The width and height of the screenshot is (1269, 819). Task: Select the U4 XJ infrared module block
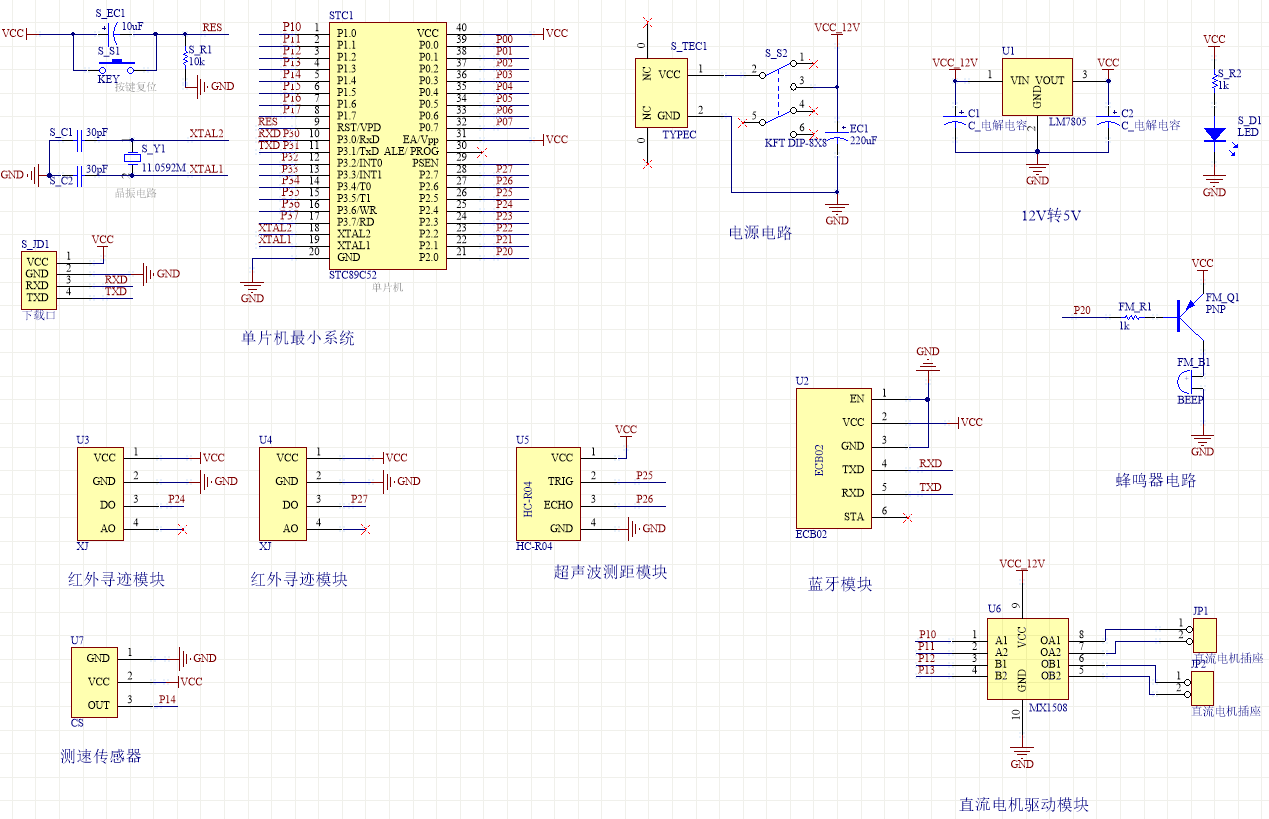[283, 493]
